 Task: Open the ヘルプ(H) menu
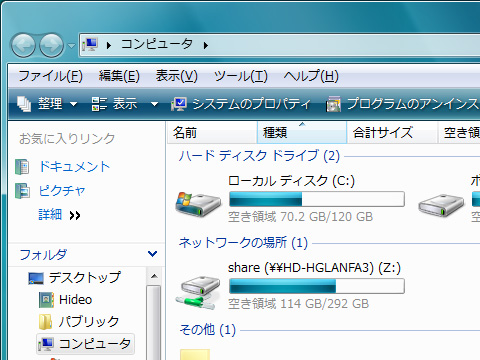[311, 76]
